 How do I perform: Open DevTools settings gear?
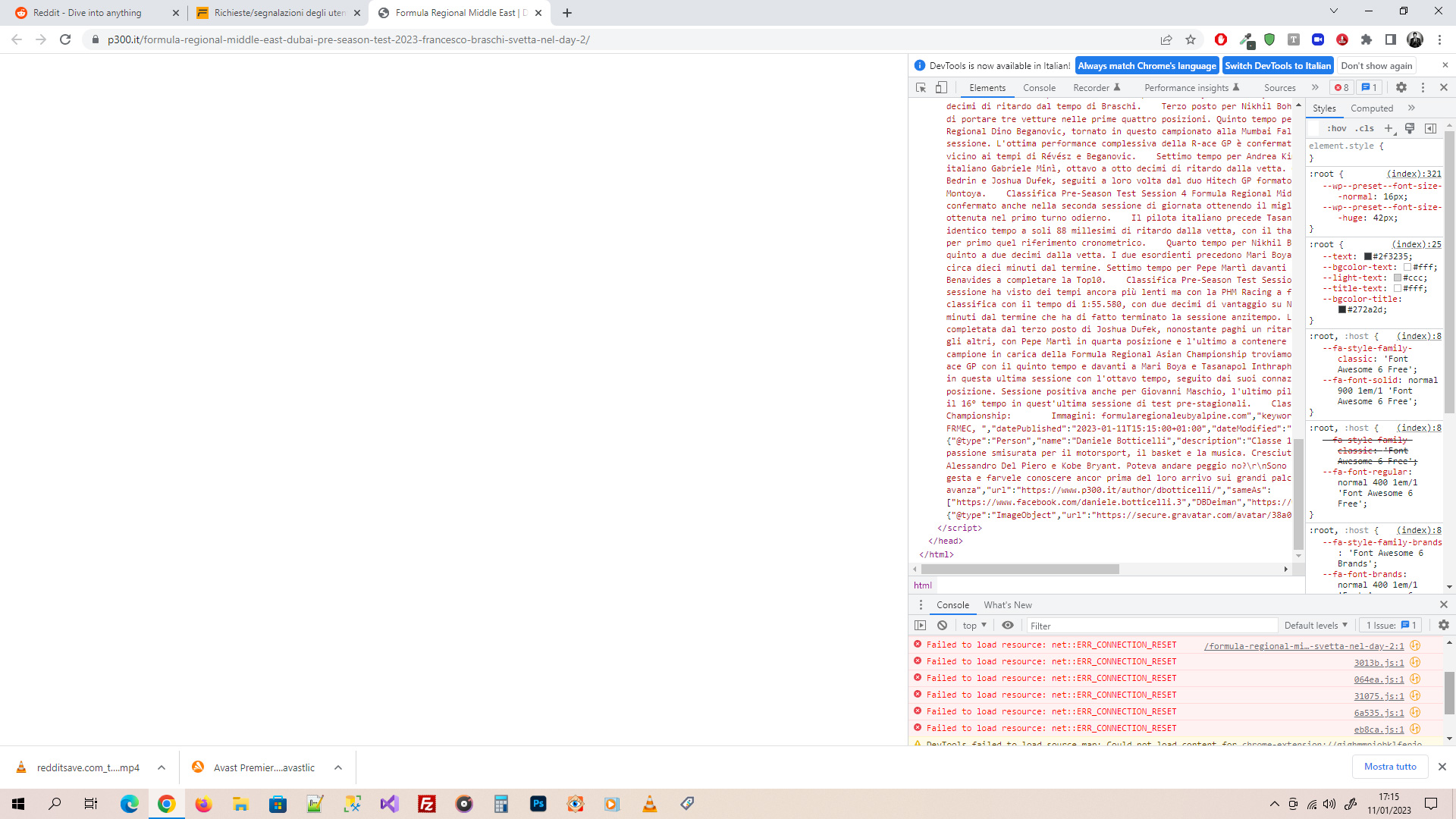click(x=1401, y=88)
